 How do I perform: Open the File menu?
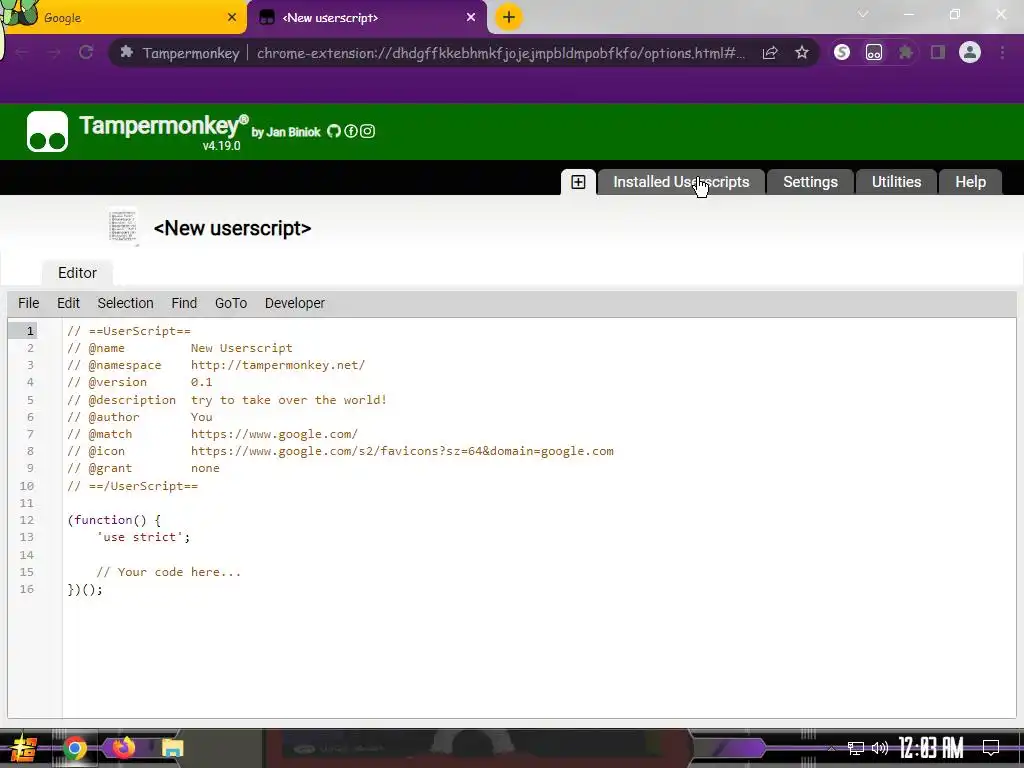tap(29, 304)
